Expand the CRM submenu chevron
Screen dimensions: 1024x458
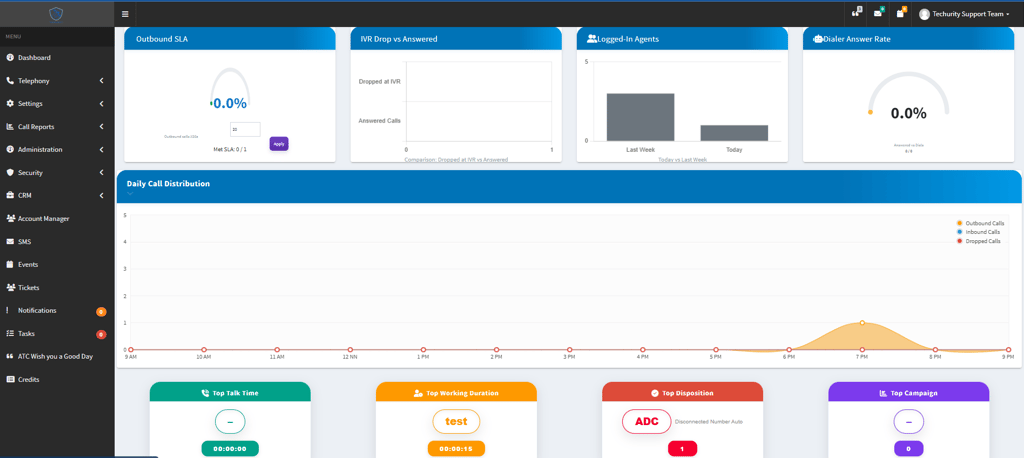pyautogui.click(x=102, y=195)
